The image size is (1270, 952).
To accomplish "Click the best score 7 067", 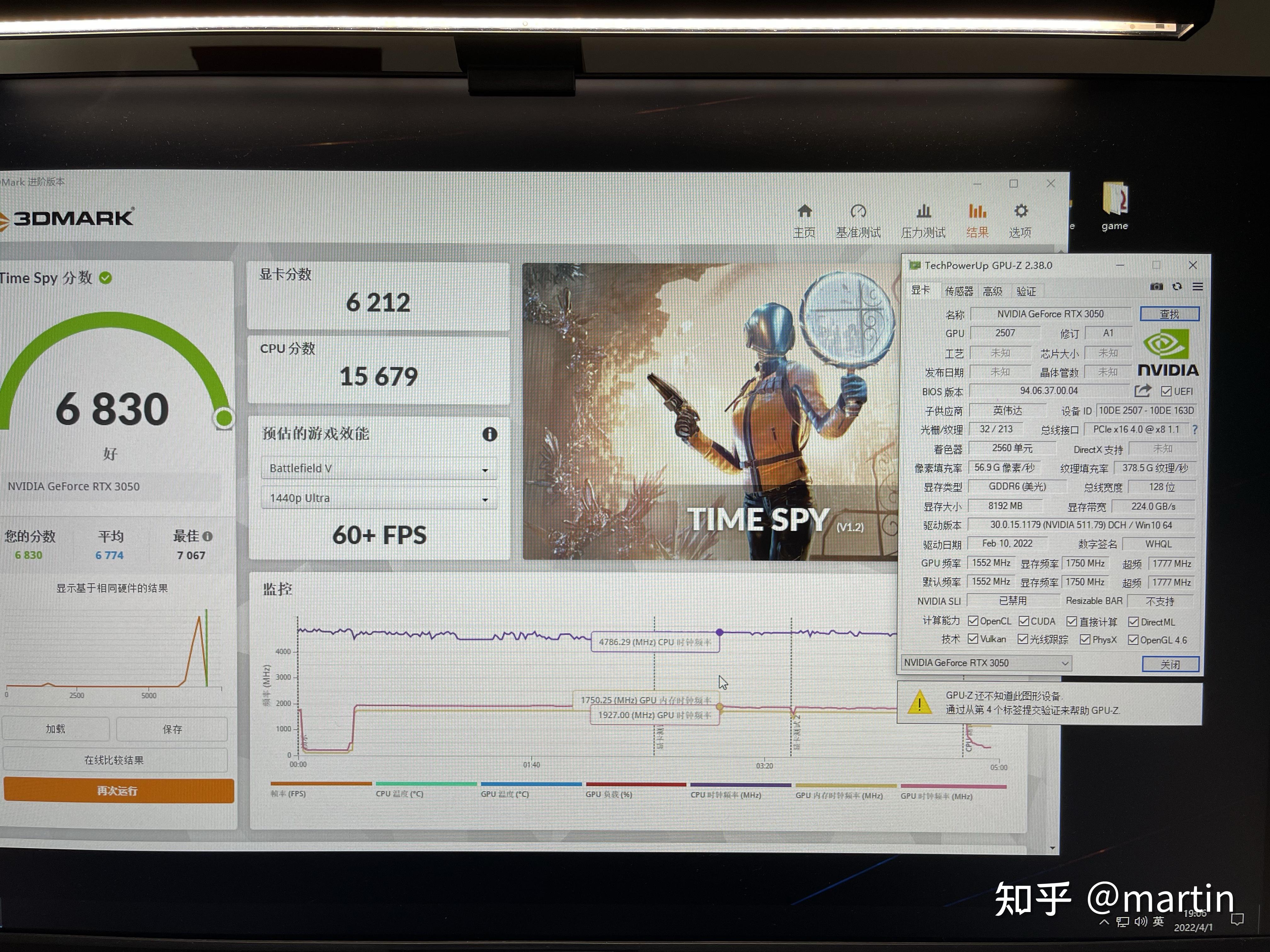I will [191, 555].
